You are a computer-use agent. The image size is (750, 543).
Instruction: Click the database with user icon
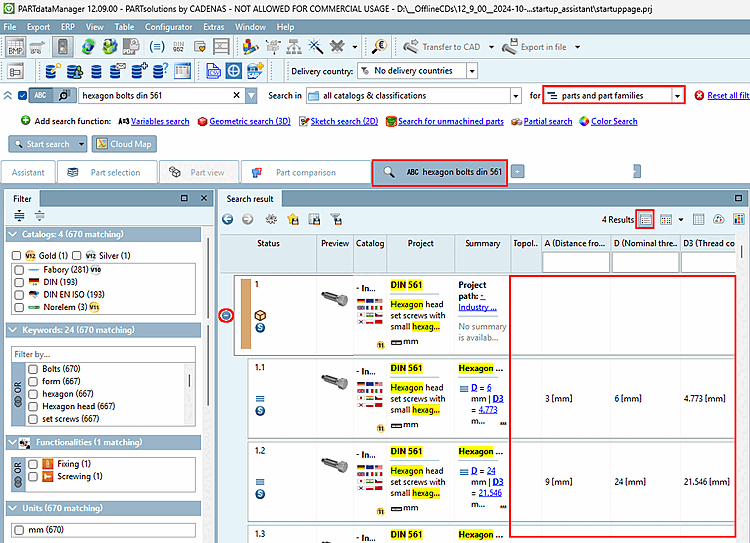pyautogui.click(x=75, y=71)
